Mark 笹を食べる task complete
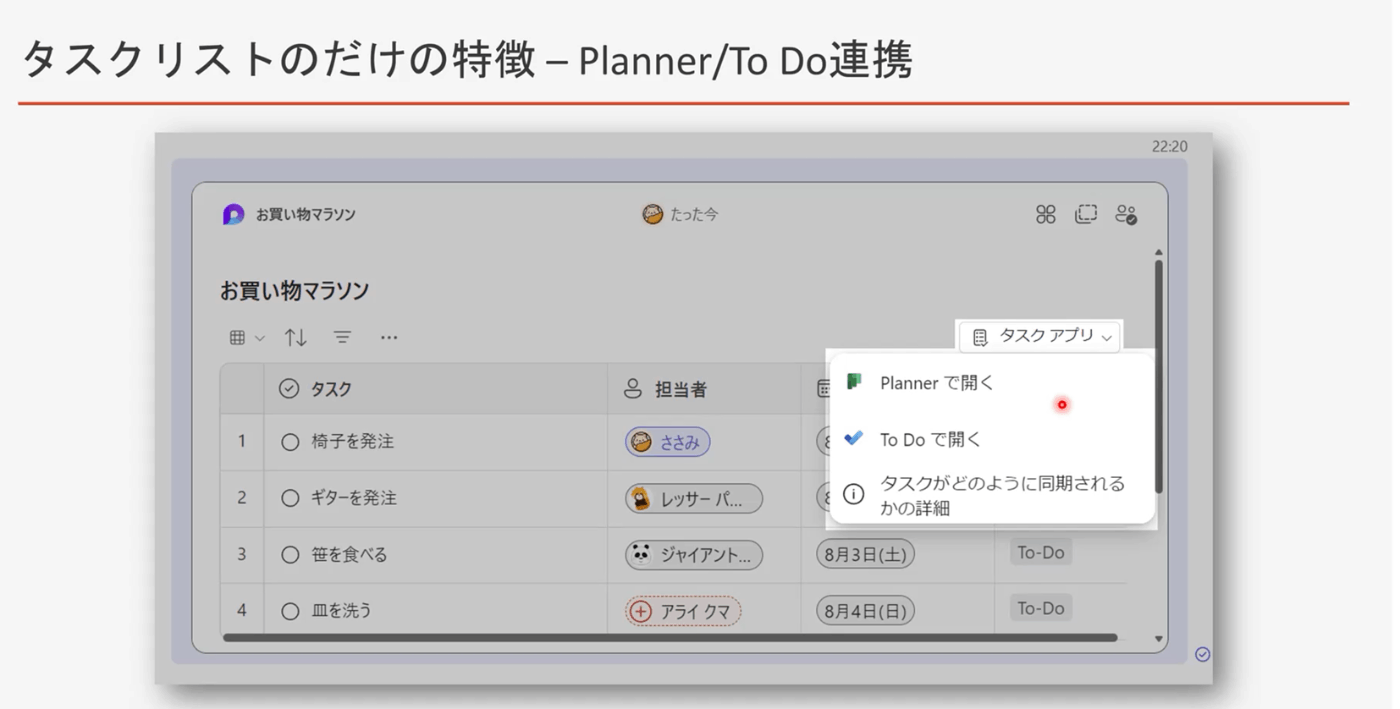This screenshot has width=1400, height=709. click(x=290, y=554)
